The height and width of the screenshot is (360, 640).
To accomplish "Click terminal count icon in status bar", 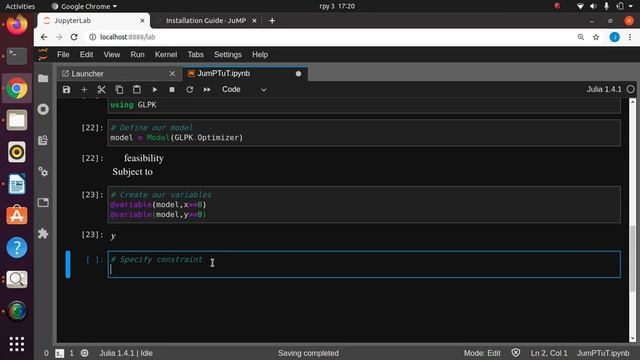I will click(60, 353).
